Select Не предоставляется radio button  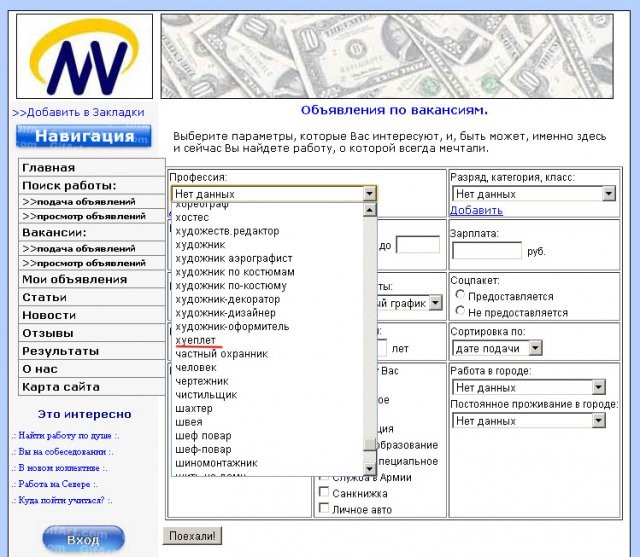pyautogui.click(x=460, y=311)
